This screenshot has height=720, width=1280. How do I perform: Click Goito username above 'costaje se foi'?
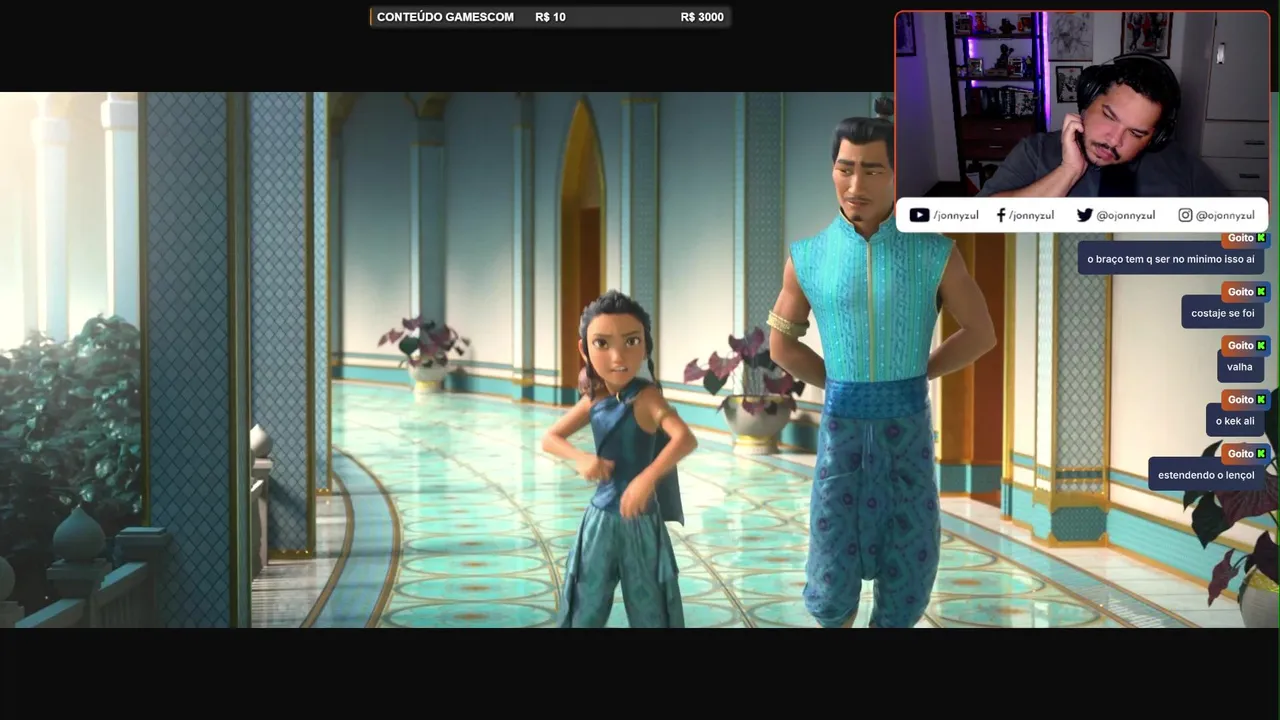(x=1240, y=292)
